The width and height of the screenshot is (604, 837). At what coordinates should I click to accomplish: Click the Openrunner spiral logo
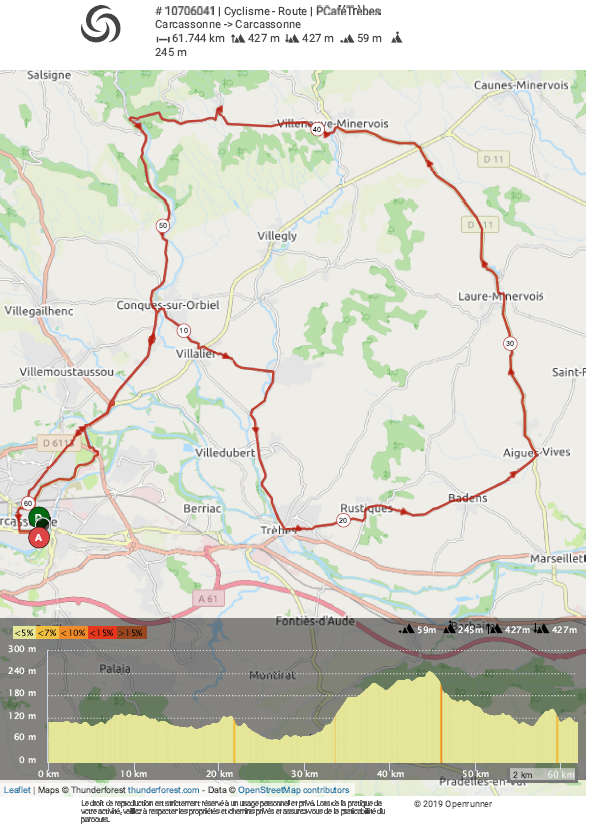(100, 23)
